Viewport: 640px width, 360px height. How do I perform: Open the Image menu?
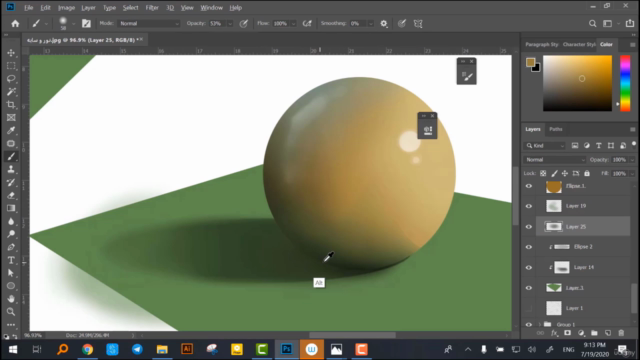click(x=66, y=8)
